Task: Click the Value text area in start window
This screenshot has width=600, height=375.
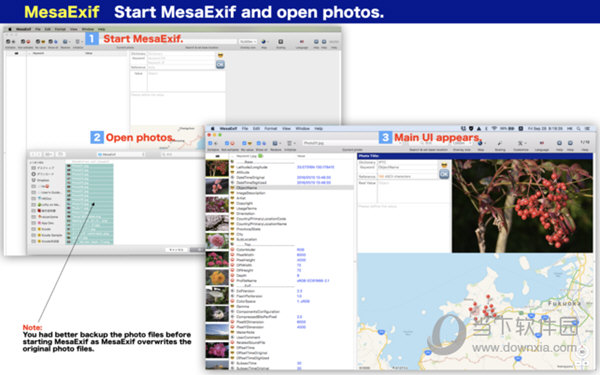Action: pos(186,81)
